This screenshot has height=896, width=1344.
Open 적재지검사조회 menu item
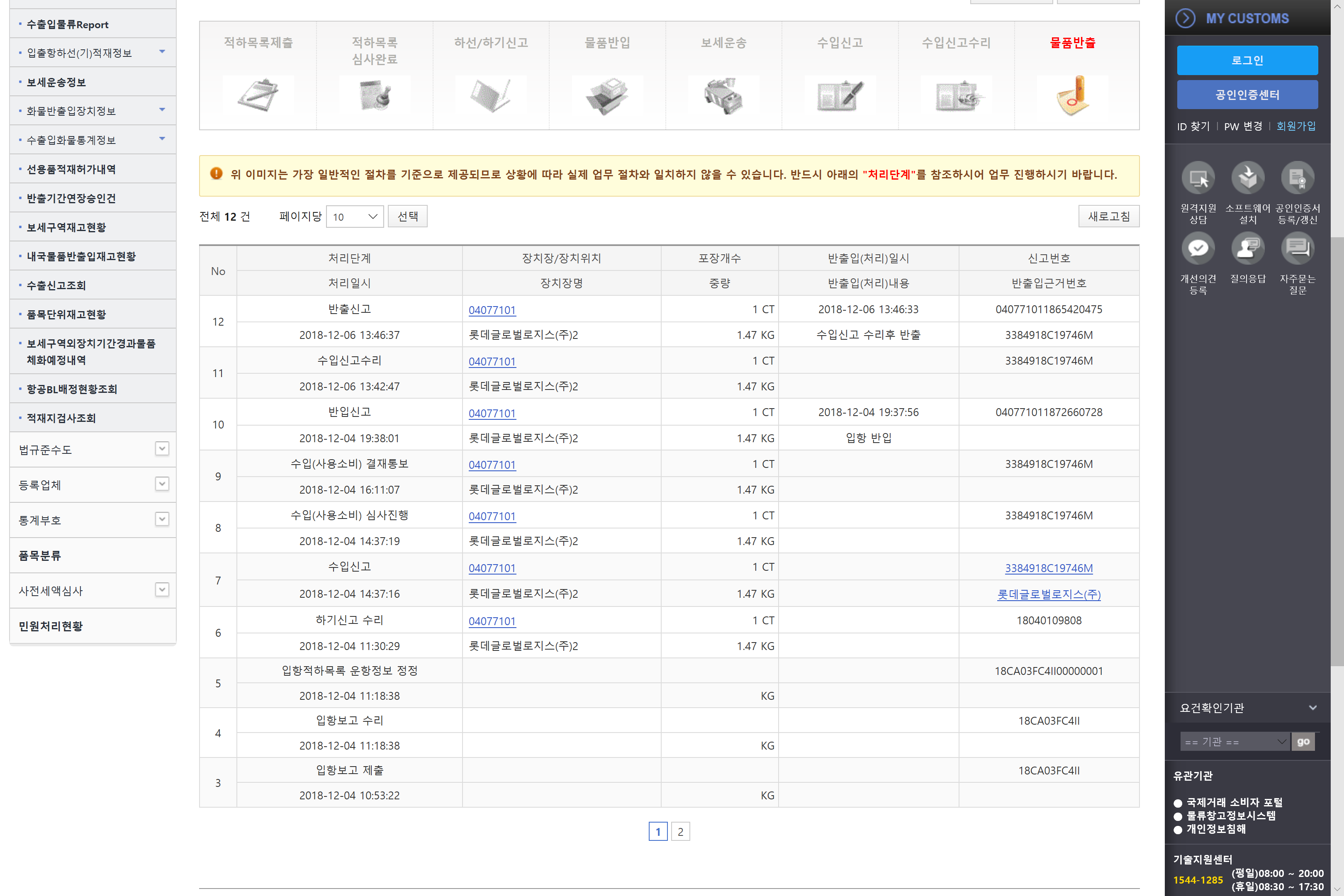click(x=61, y=418)
